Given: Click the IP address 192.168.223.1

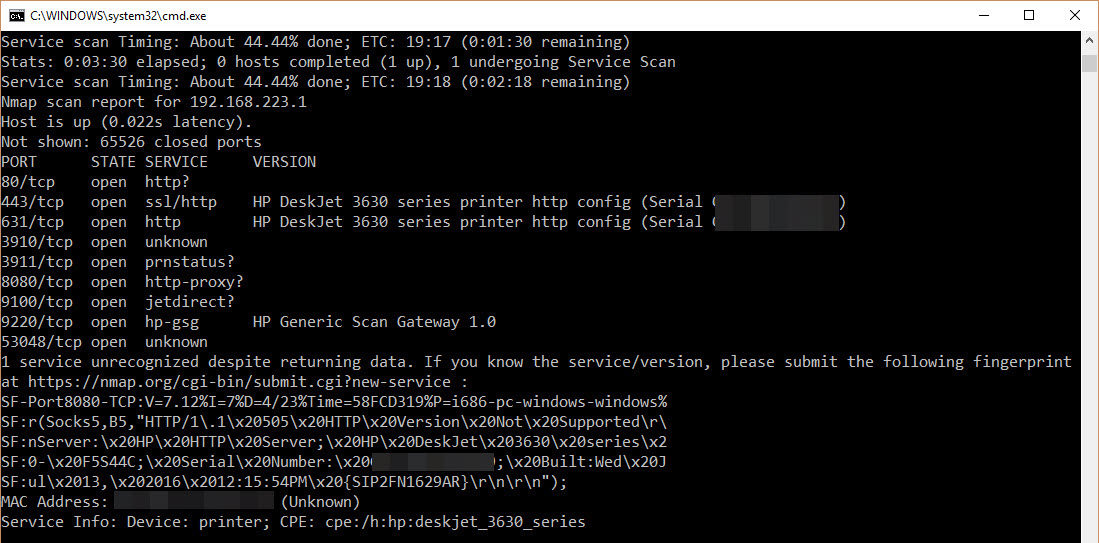Looking at the screenshot, I should [x=248, y=102].
